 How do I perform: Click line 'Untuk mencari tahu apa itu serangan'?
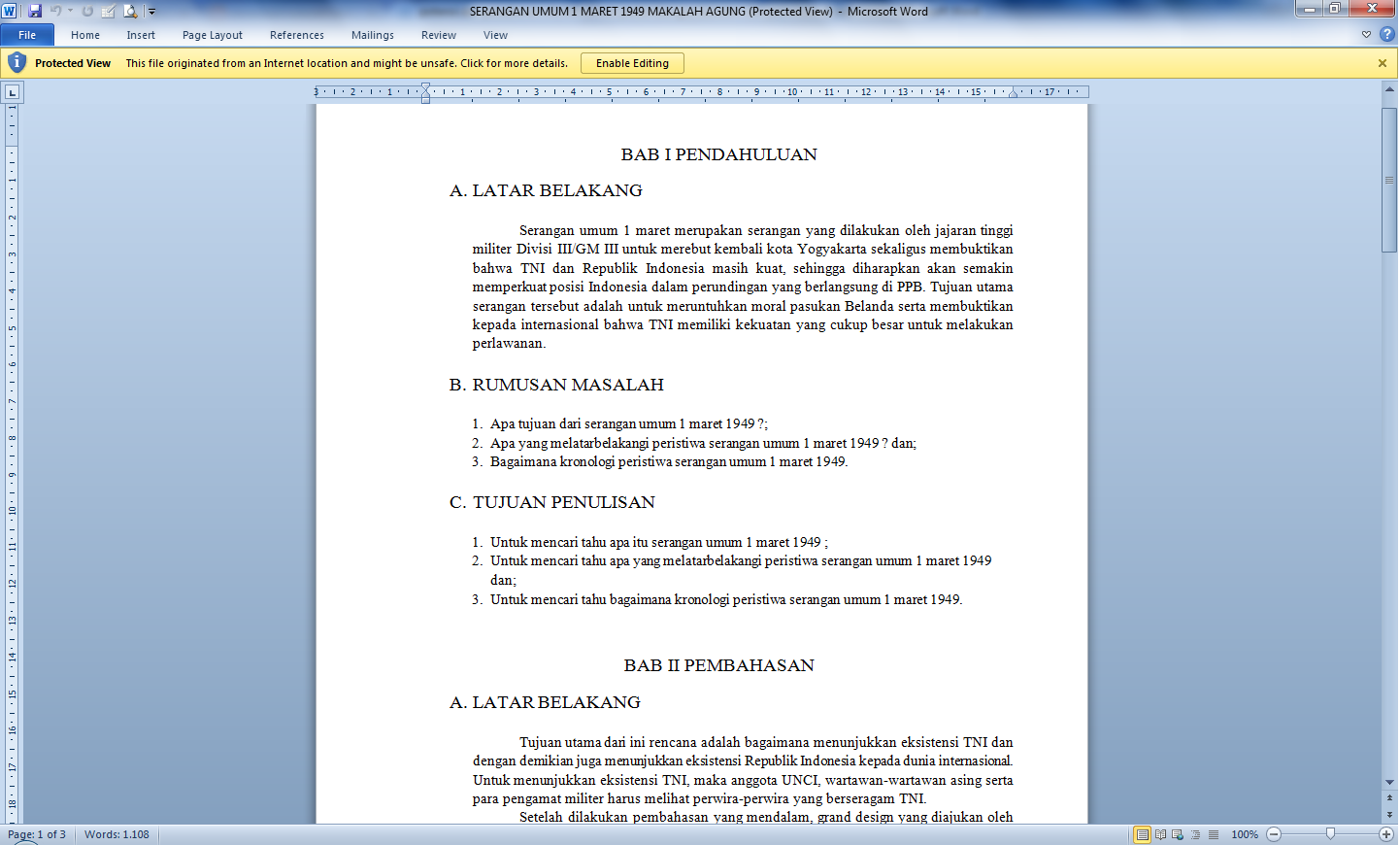658,542
